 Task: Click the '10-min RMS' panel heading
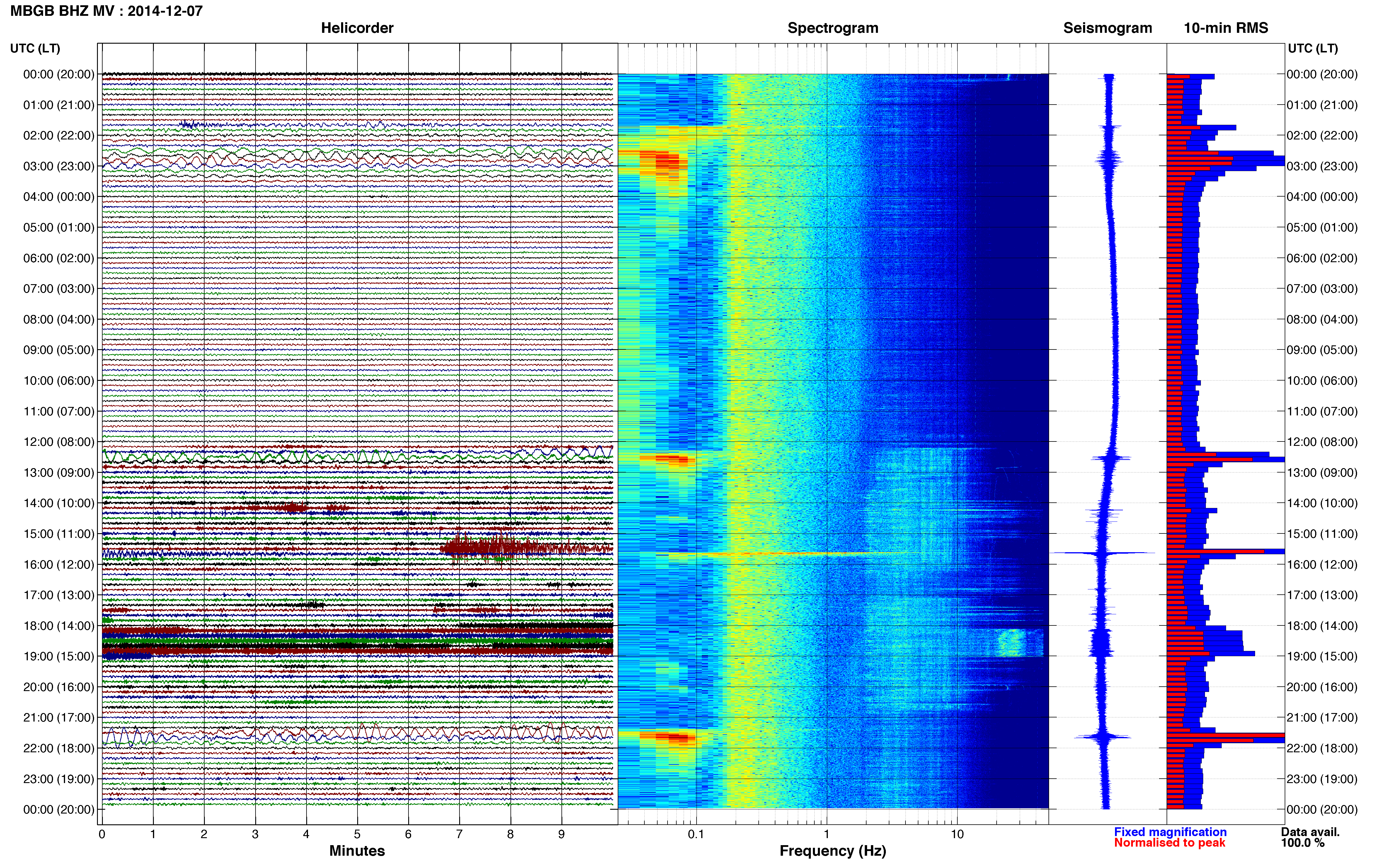(x=1226, y=28)
